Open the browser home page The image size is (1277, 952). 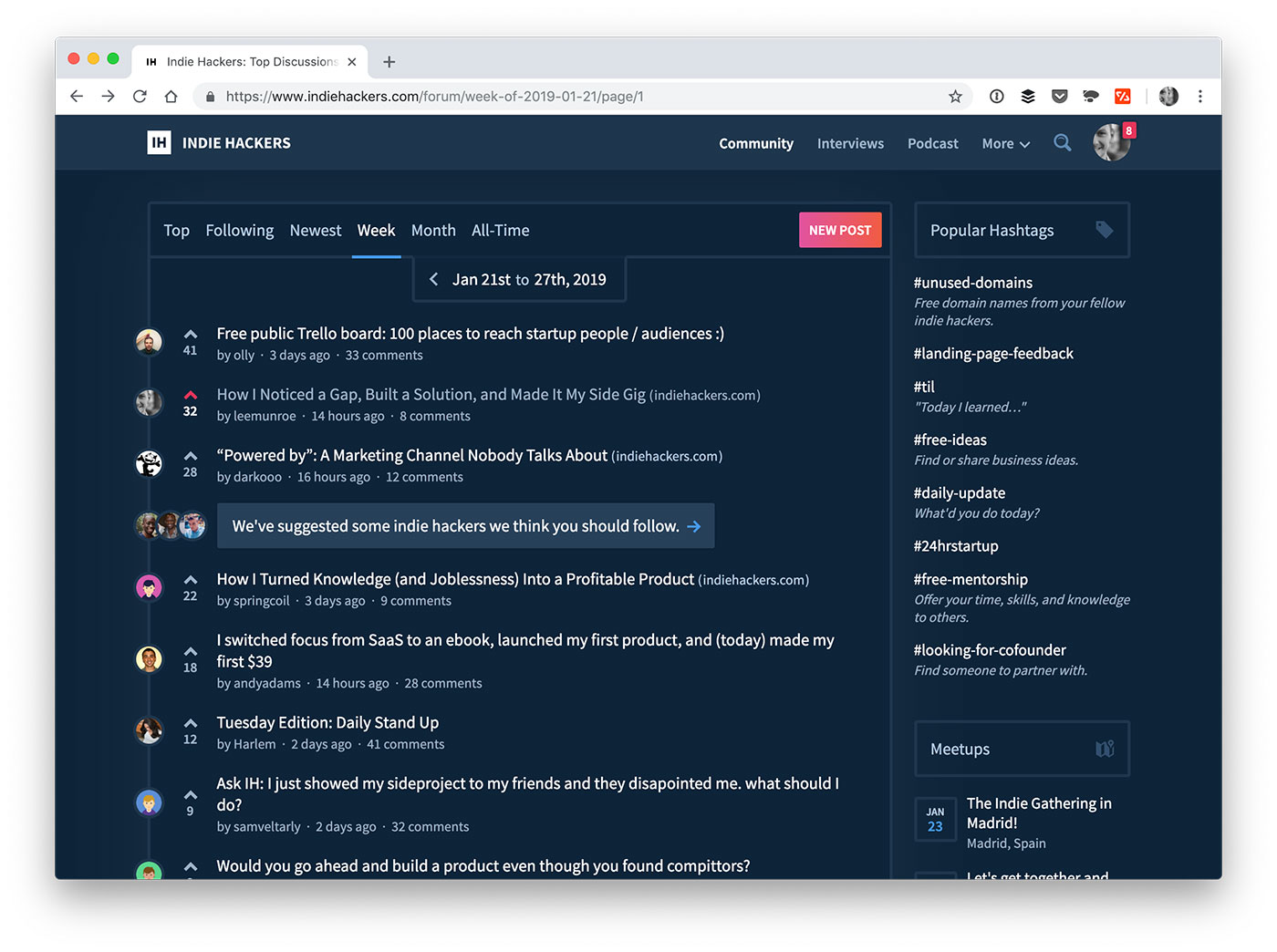click(x=171, y=96)
